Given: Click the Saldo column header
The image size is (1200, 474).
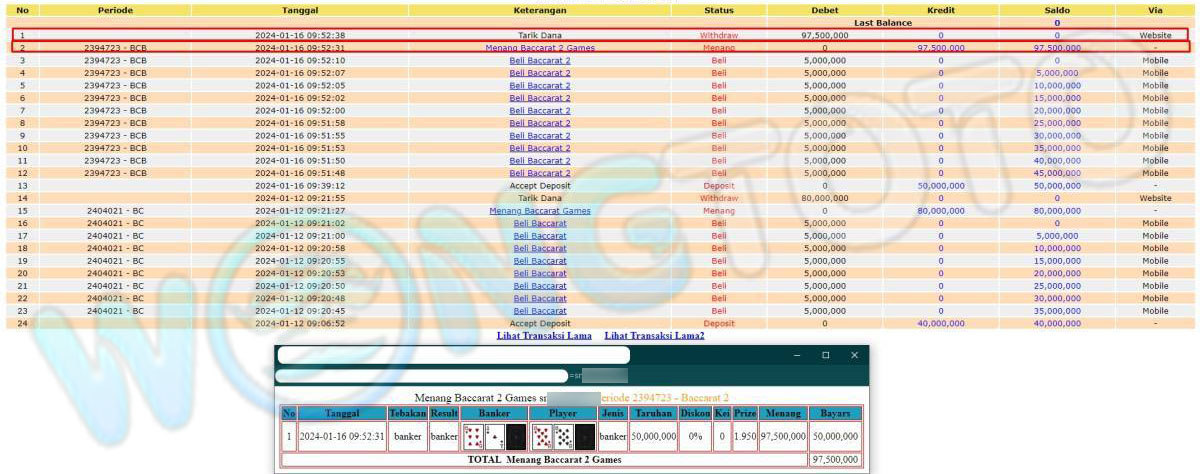Looking at the screenshot, I should pos(1057,10).
